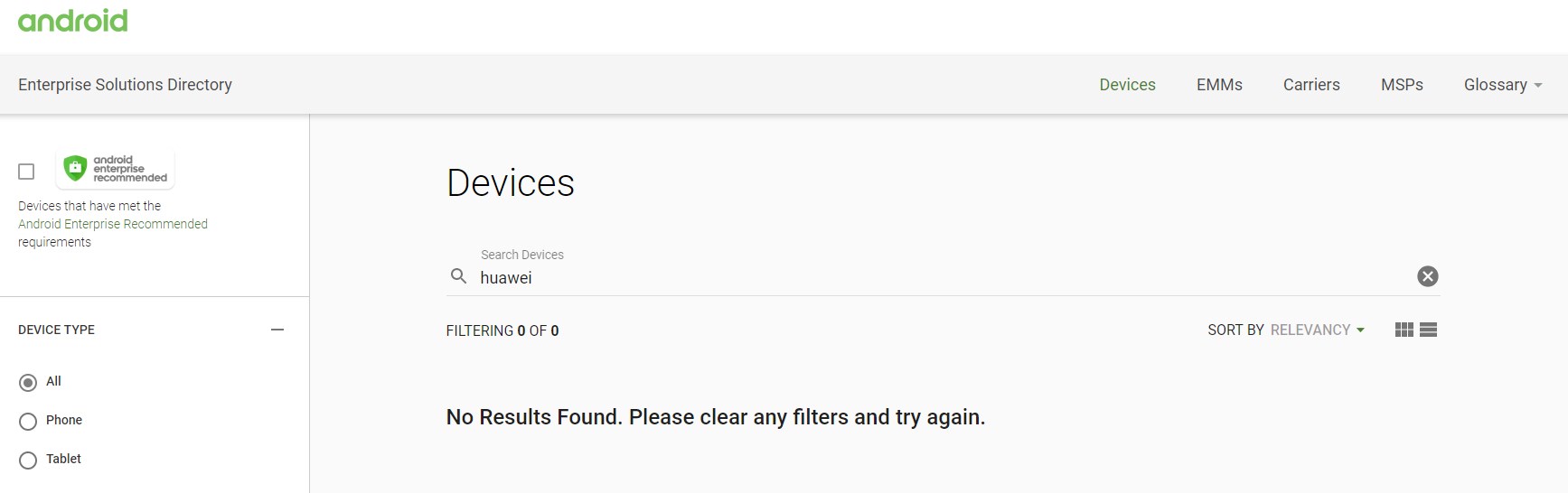Open the Glossary dropdown menu
This screenshot has width=1568, height=493.
point(1502,85)
